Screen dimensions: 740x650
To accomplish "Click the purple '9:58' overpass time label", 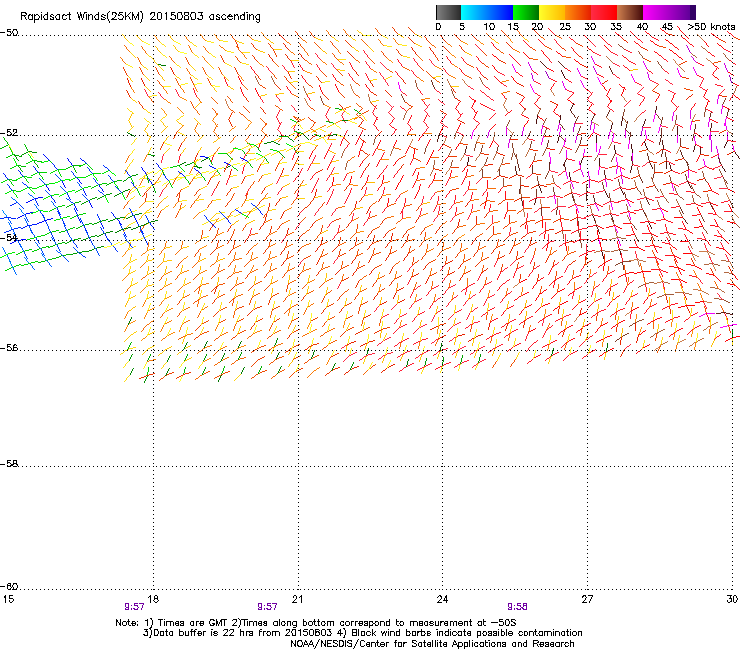I will pos(517,607).
